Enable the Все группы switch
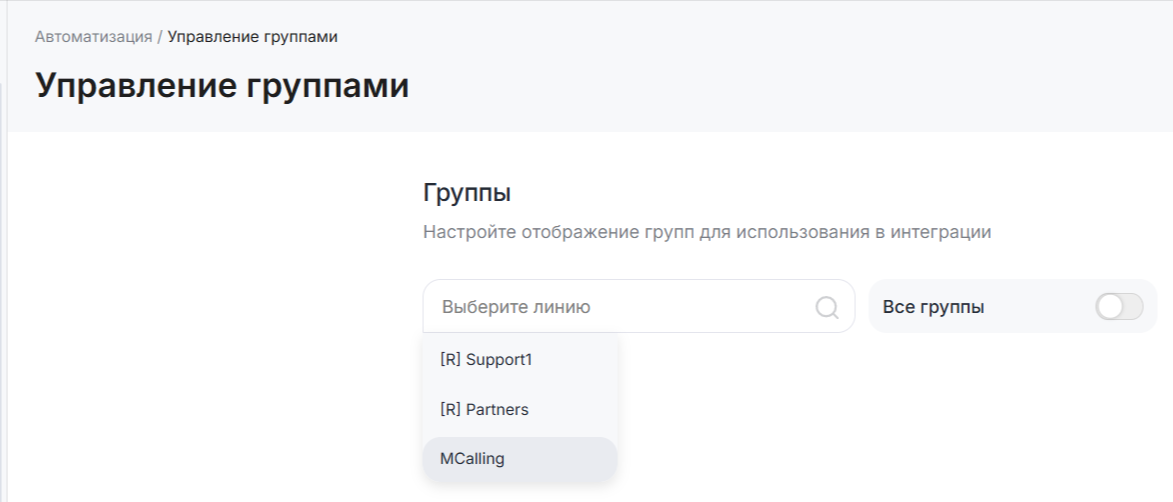 pyautogui.click(x=1119, y=307)
